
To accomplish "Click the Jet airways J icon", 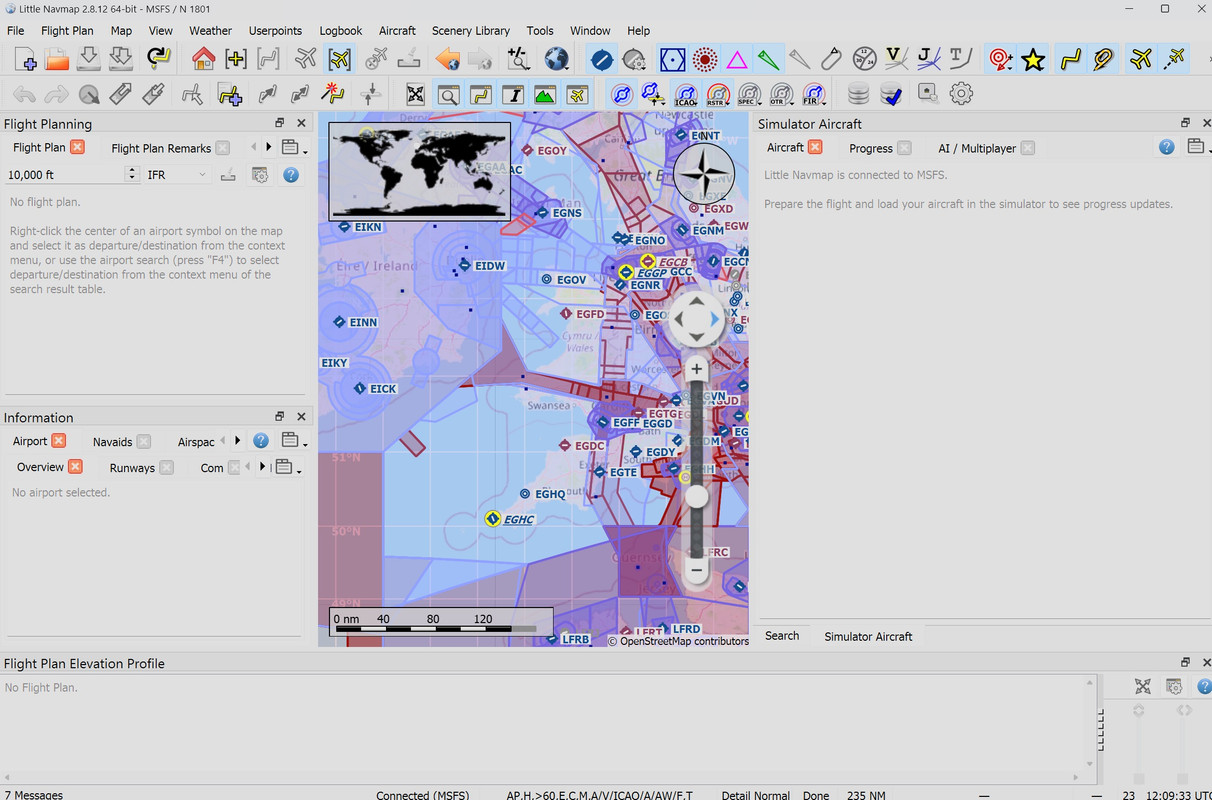I will tap(928, 60).
